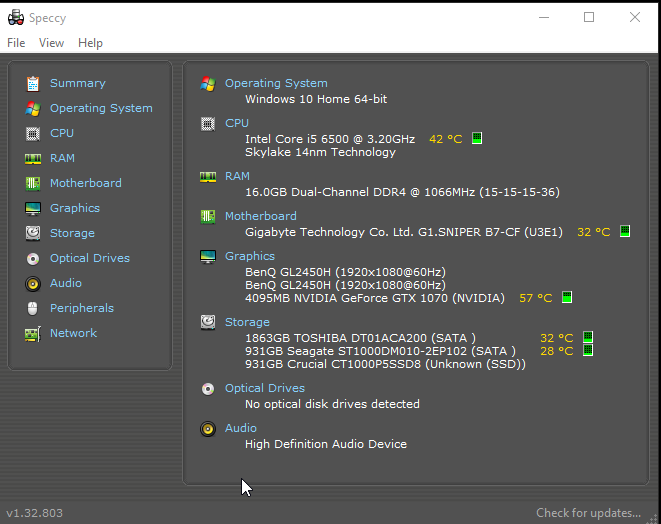Click the Motherboard icon in sidebar

33,183
